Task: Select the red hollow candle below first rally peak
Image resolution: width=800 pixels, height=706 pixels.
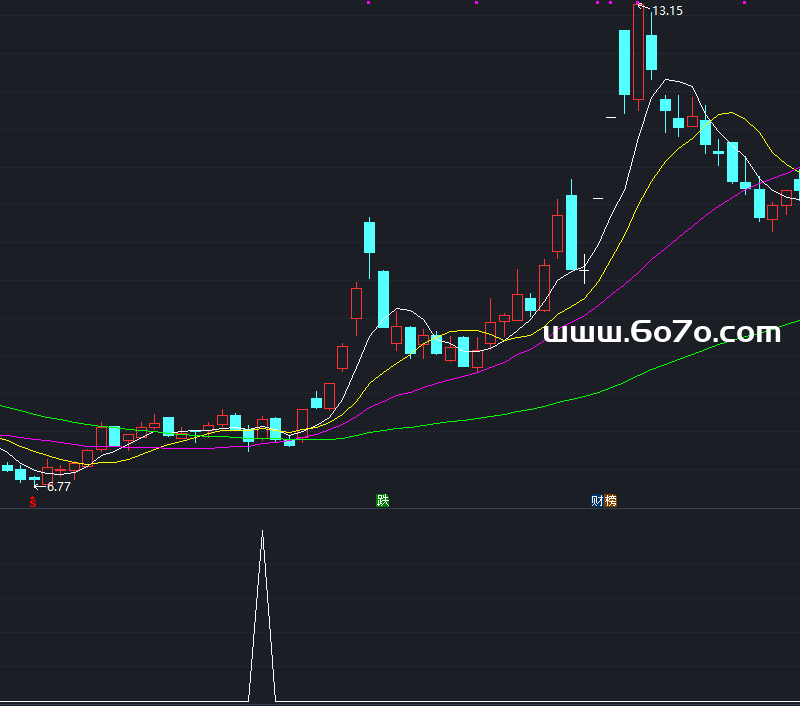Action: click(x=356, y=303)
